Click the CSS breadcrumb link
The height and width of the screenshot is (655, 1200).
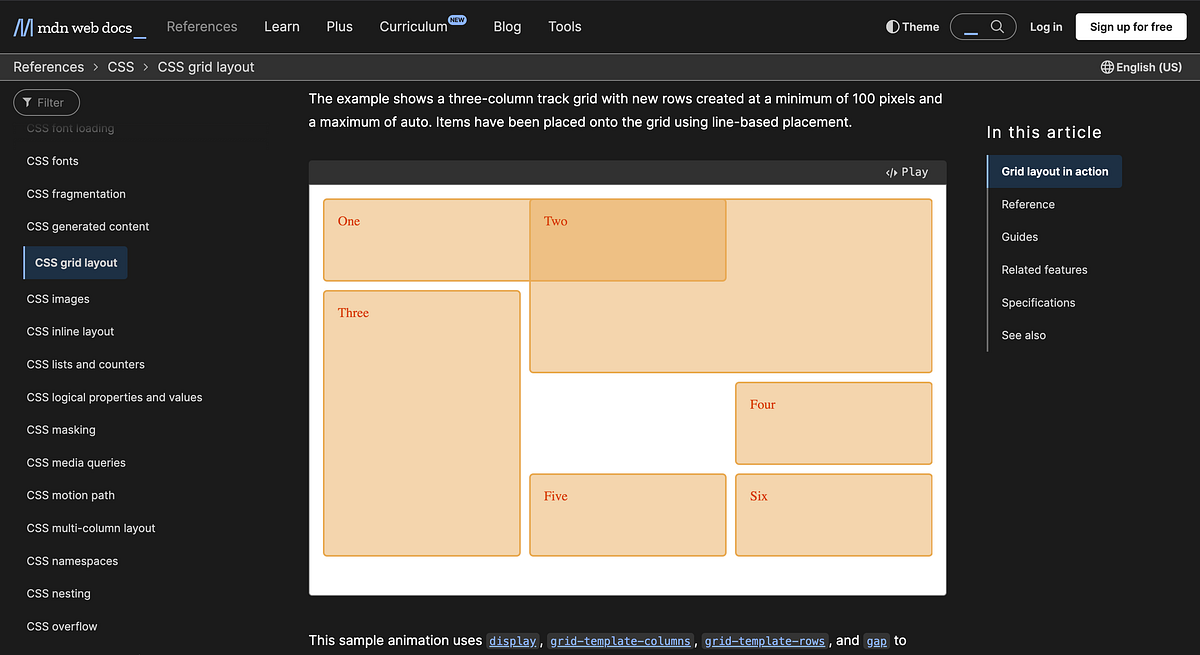121,67
